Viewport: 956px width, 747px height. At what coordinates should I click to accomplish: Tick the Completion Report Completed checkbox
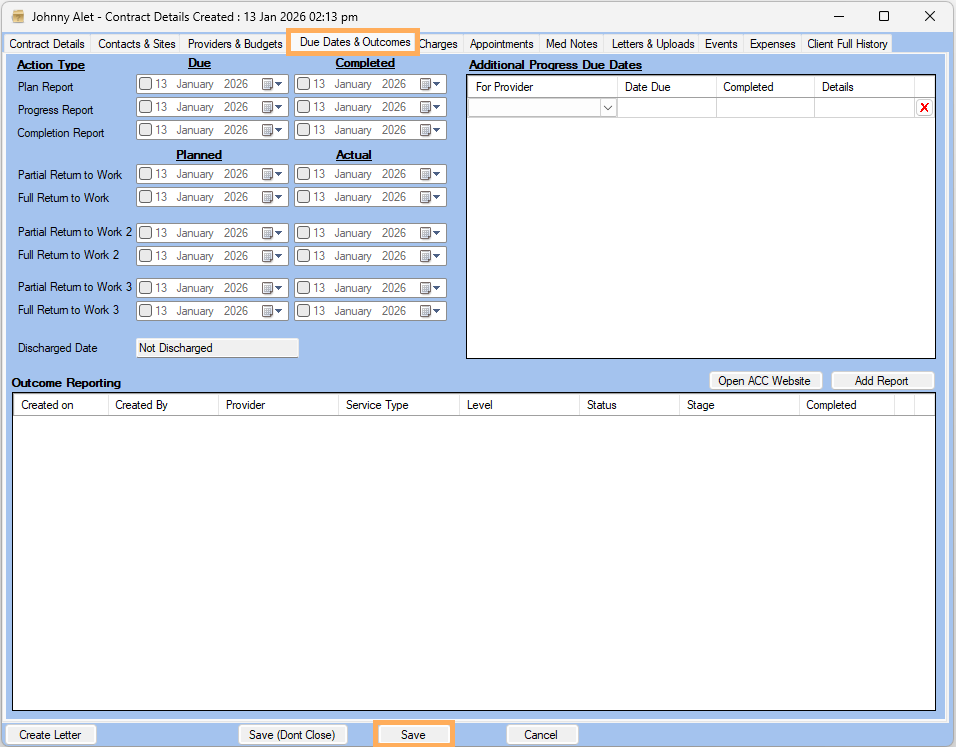(304, 130)
